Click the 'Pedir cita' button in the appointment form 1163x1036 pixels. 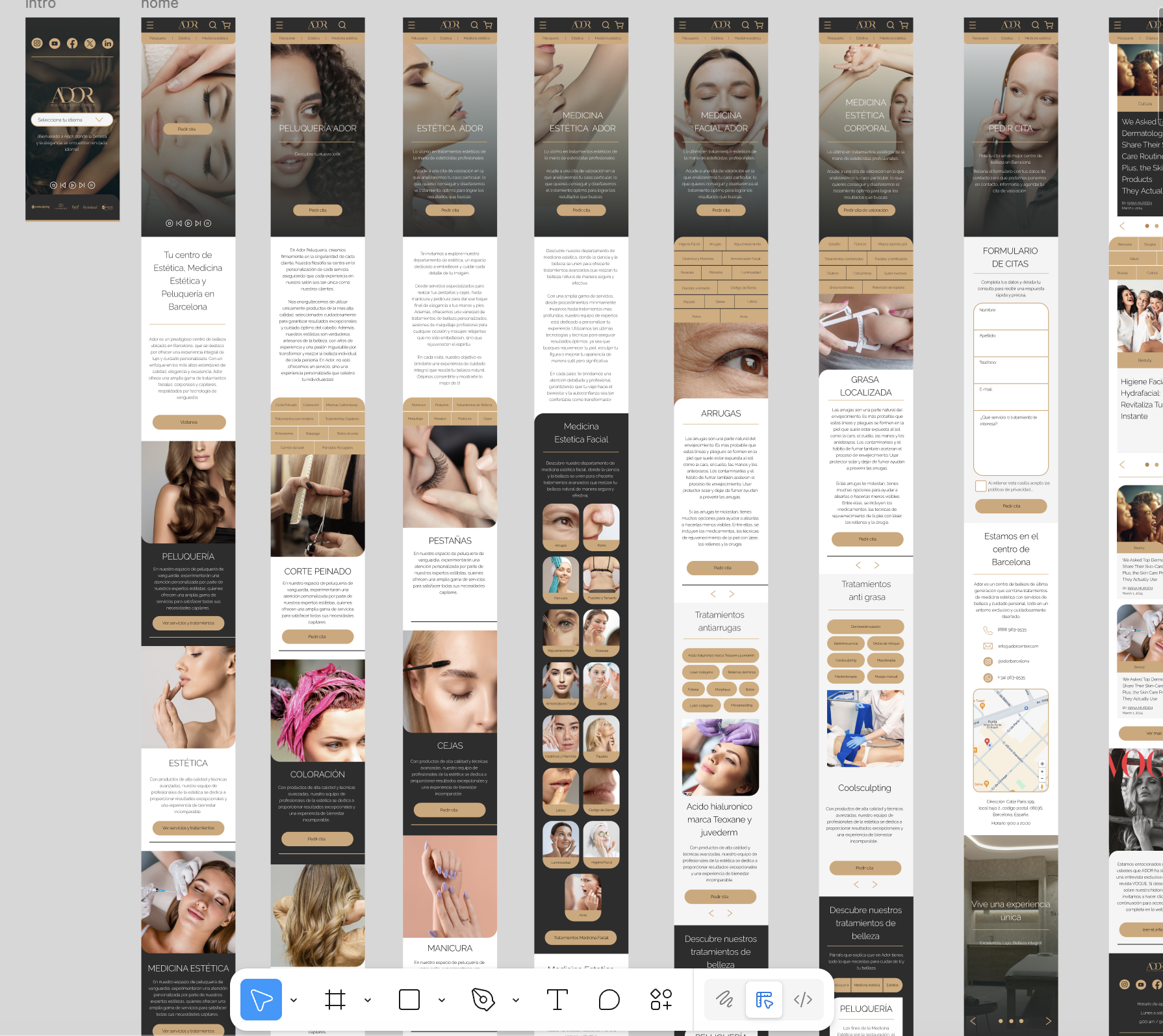1012,506
